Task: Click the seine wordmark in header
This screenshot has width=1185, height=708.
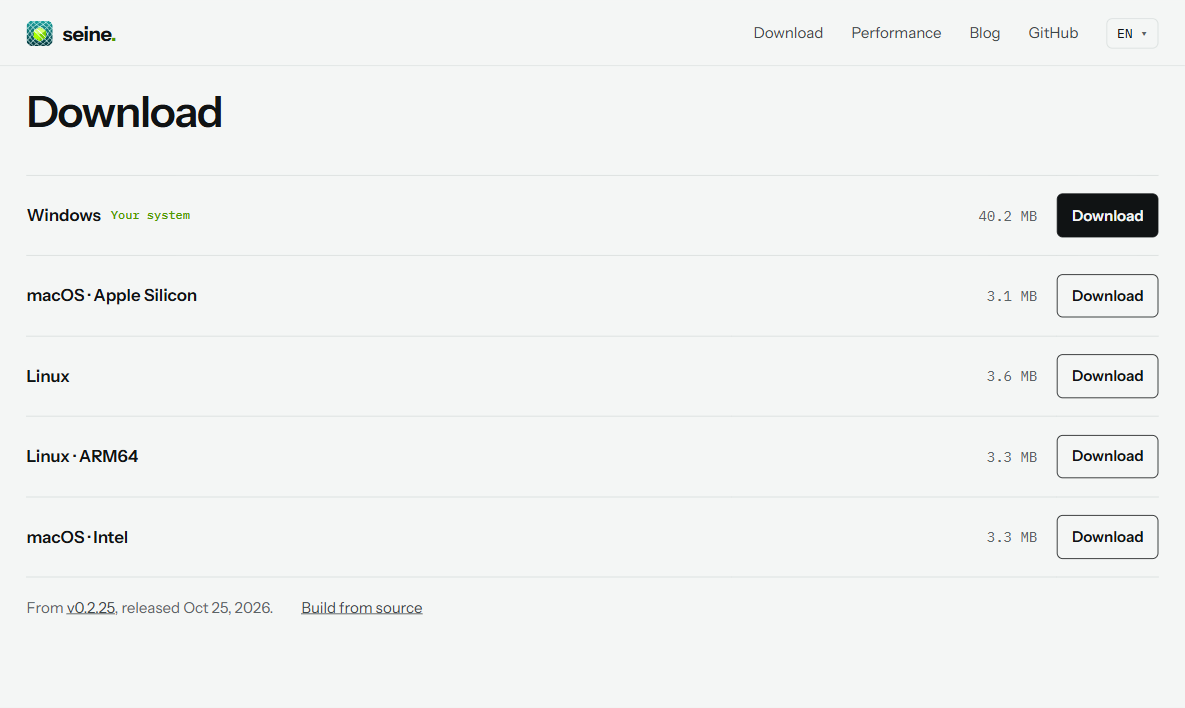Action: (88, 34)
